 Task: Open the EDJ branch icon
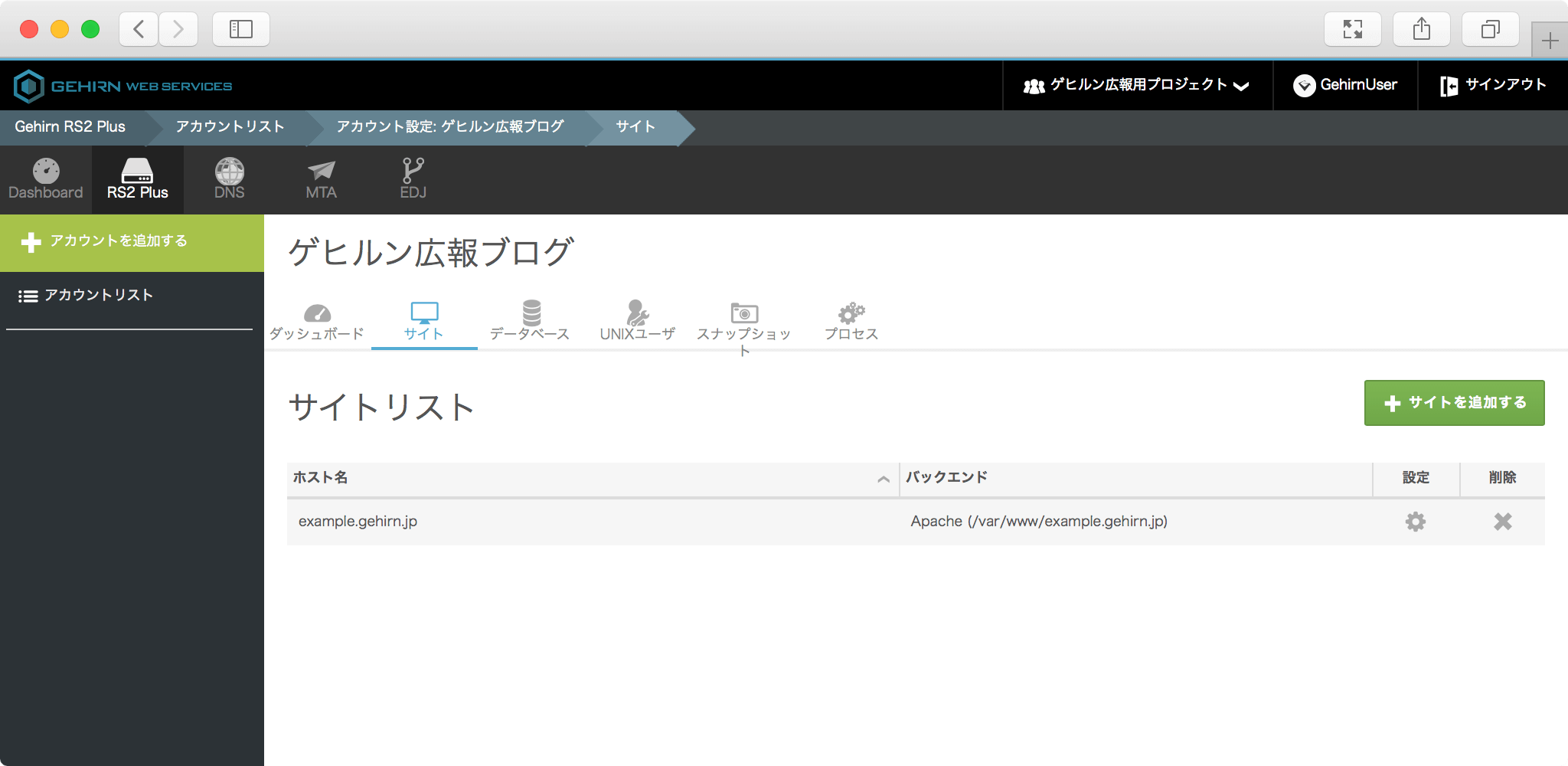(x=413, y=170)
